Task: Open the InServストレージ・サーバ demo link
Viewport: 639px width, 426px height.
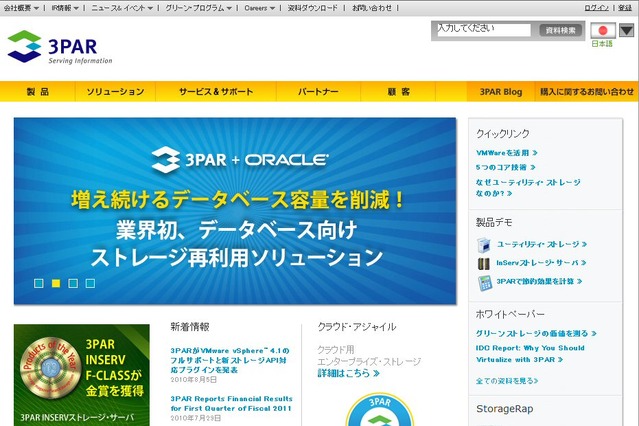Action: pyautogui.click(x=541, y=263)
